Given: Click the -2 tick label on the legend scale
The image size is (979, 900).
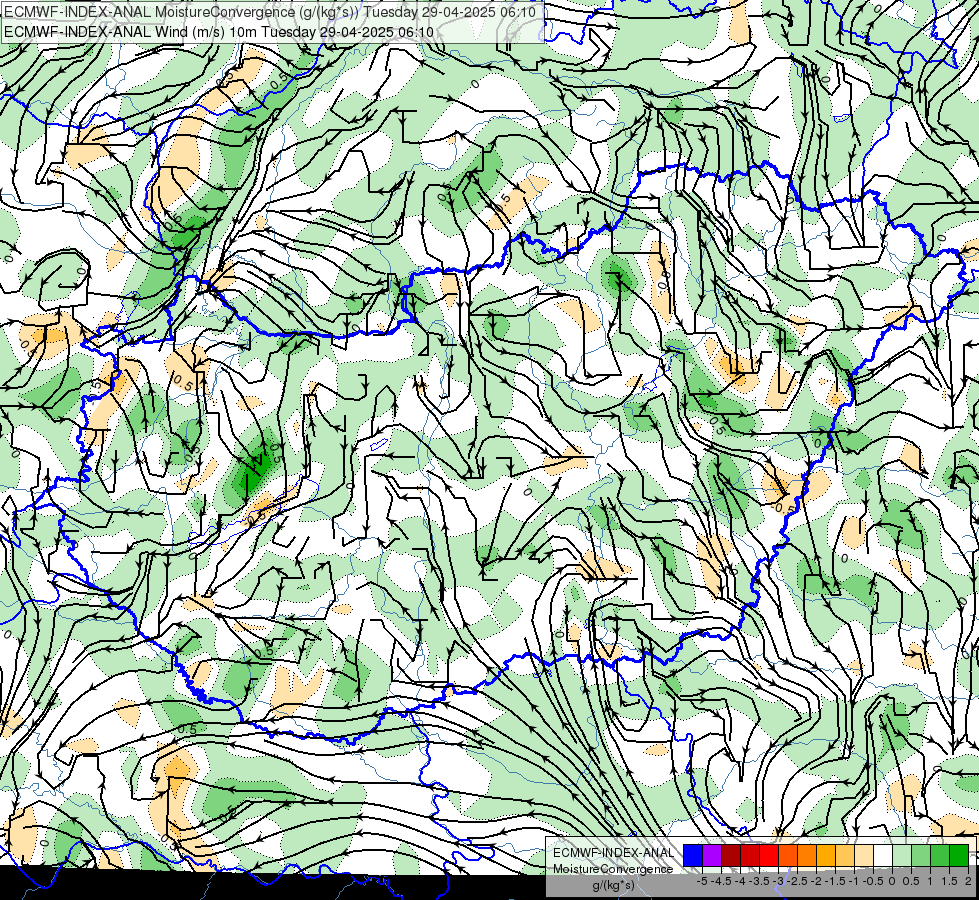Looking at the screenshot, I should 816,881.
